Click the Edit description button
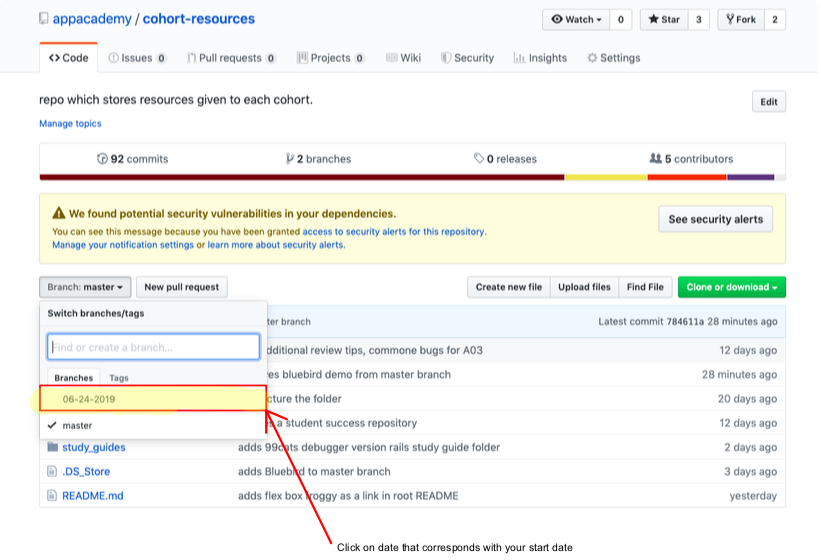This screenshot has height=560, width=821. point(769,102)
